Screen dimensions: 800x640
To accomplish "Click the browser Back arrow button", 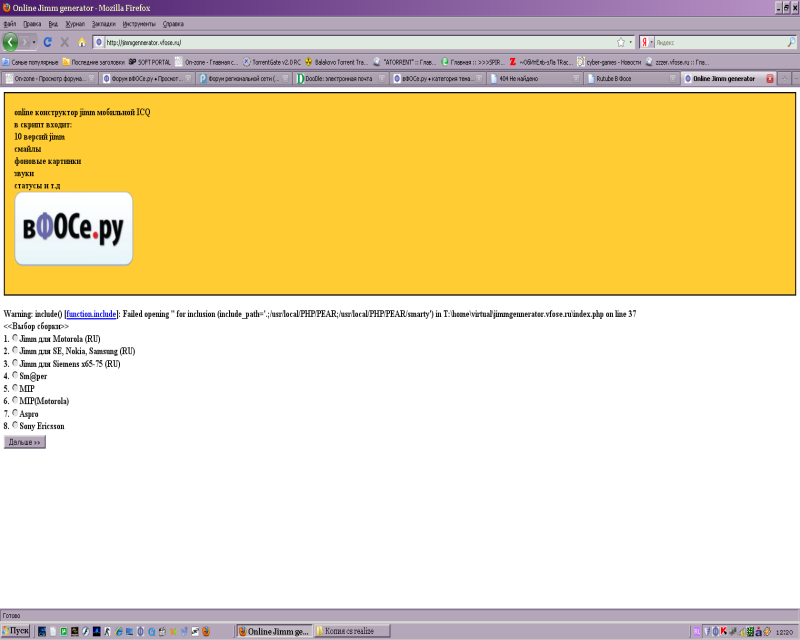I will point(11,42).
